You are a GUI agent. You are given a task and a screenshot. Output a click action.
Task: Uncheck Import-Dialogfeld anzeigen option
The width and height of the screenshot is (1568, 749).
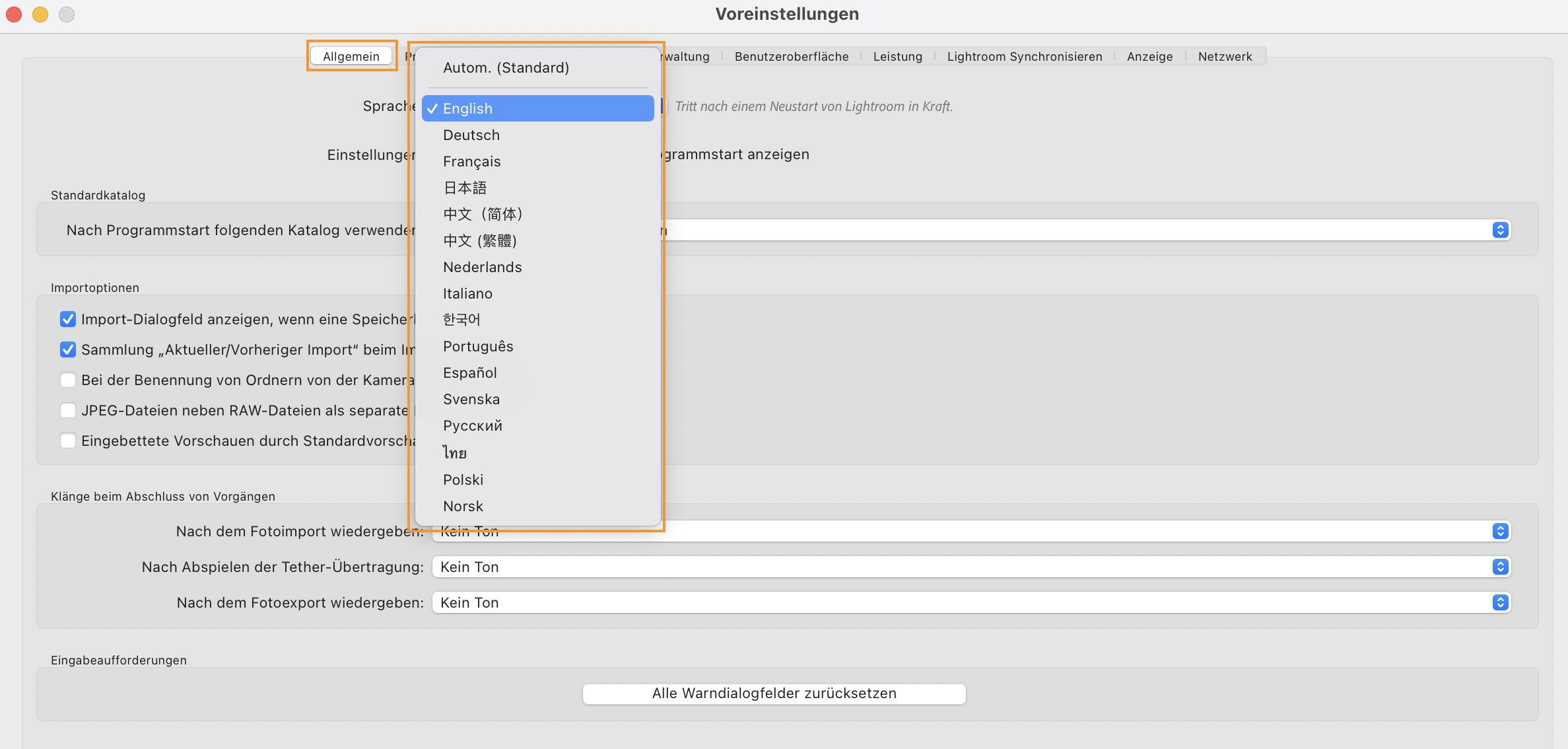[68, 319]
